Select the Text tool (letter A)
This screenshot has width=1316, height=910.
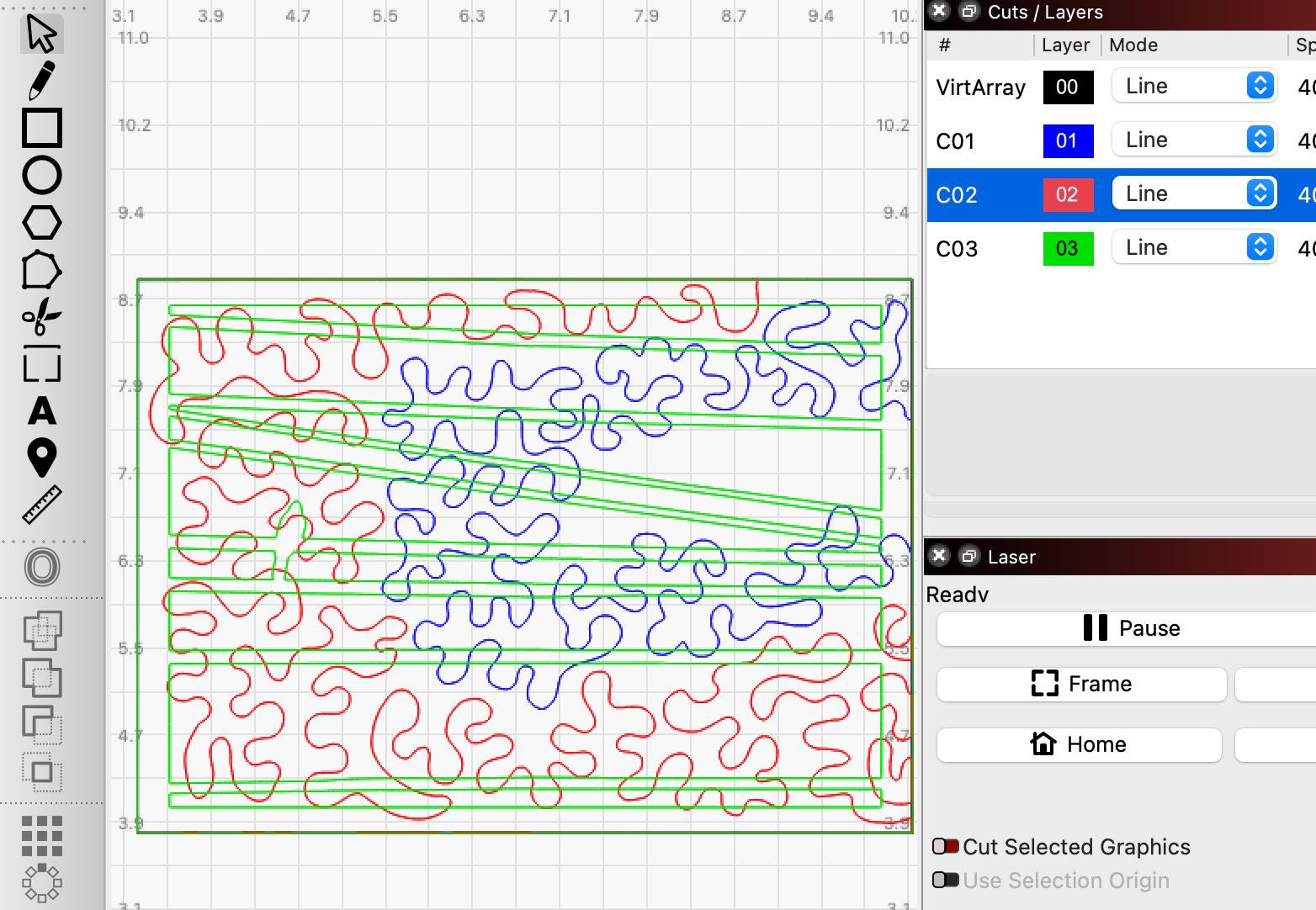click(41, 412)
